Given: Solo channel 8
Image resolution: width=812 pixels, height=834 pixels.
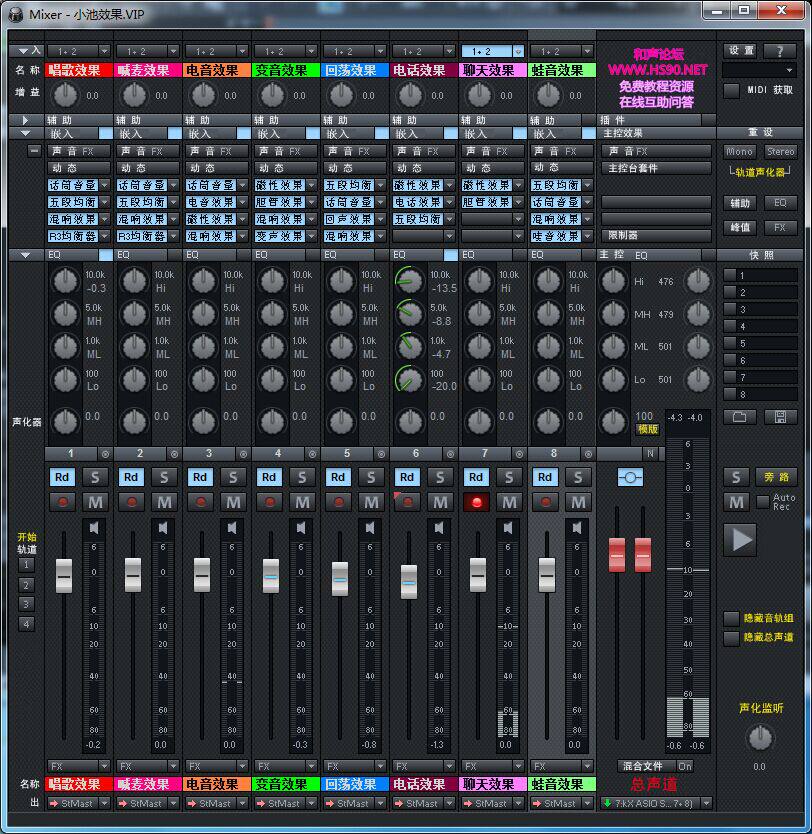Looking at the screenshot, I should tap(577, 477).
